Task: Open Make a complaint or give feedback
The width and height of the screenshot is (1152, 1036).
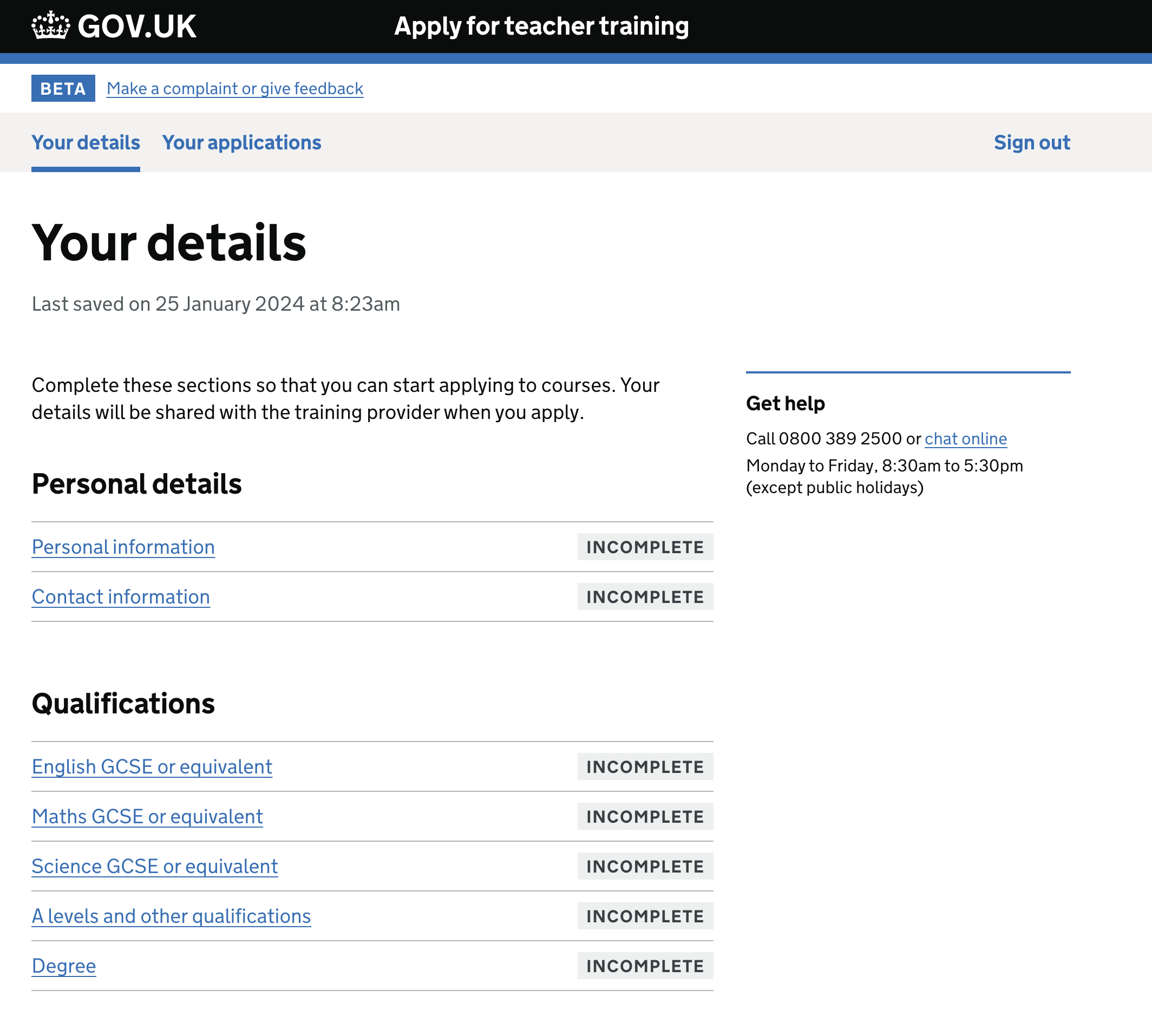Action: pyautogui.click(x=234, y=88)
